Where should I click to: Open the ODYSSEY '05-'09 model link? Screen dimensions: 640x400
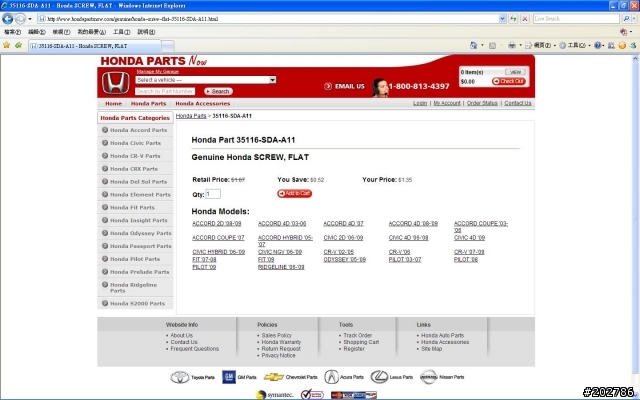coord(344,260)
